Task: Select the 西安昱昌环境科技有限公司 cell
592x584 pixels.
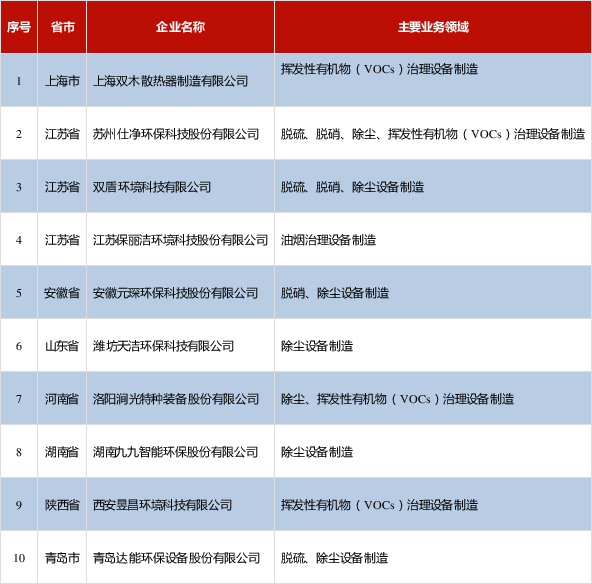Action: click(x=180, y=505)
